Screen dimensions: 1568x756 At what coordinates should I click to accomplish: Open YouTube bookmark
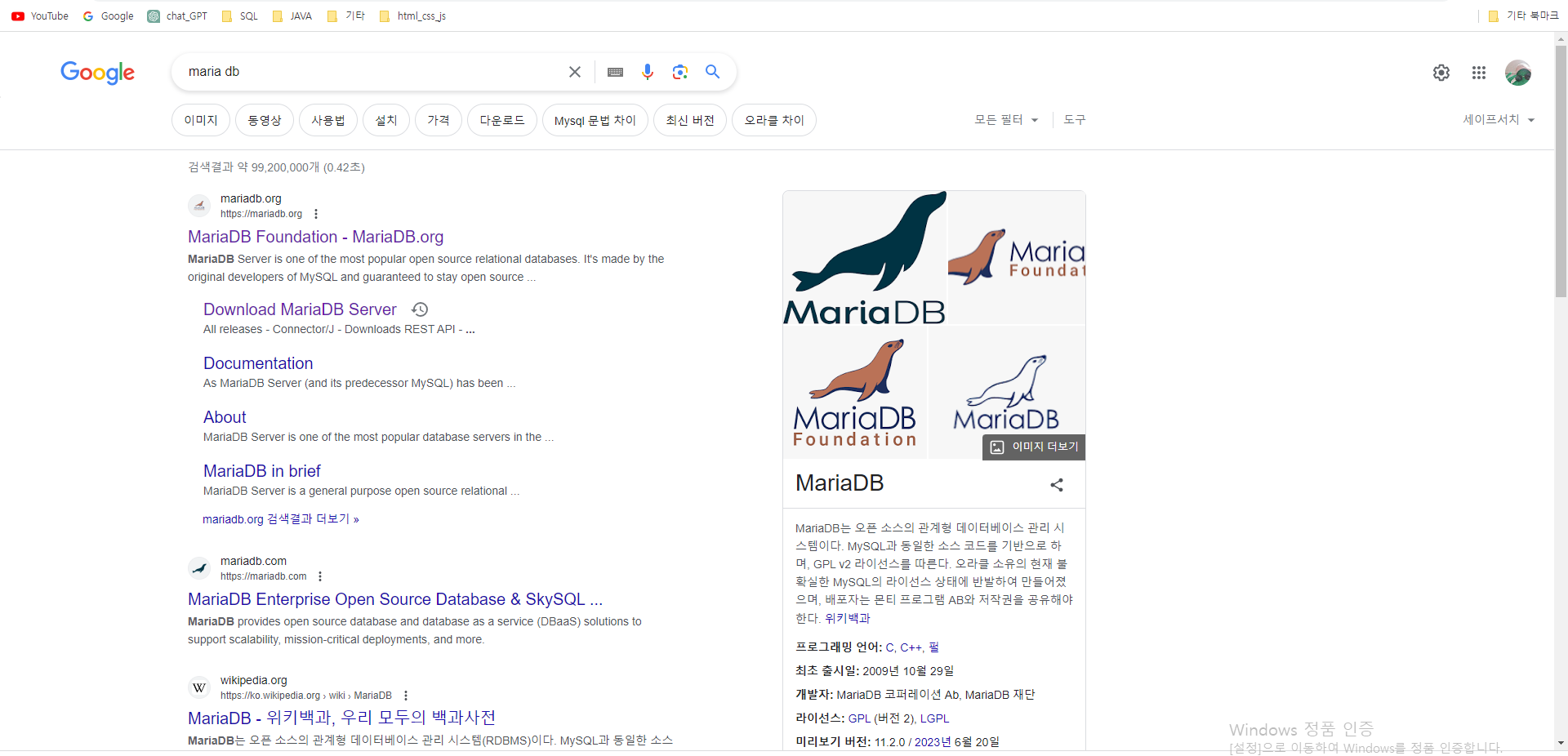tap(40, 16)
